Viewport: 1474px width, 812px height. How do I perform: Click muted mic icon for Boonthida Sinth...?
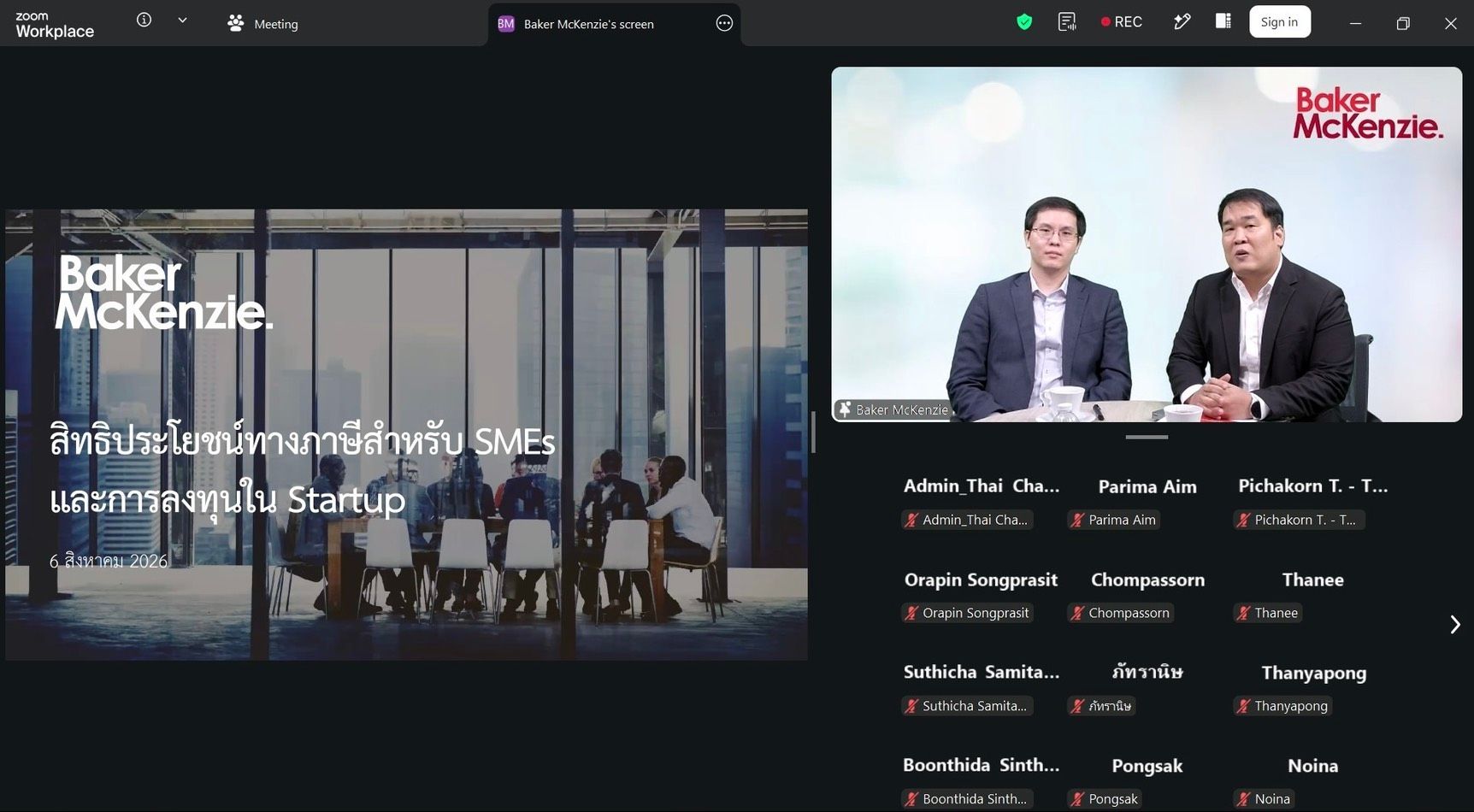911,799
